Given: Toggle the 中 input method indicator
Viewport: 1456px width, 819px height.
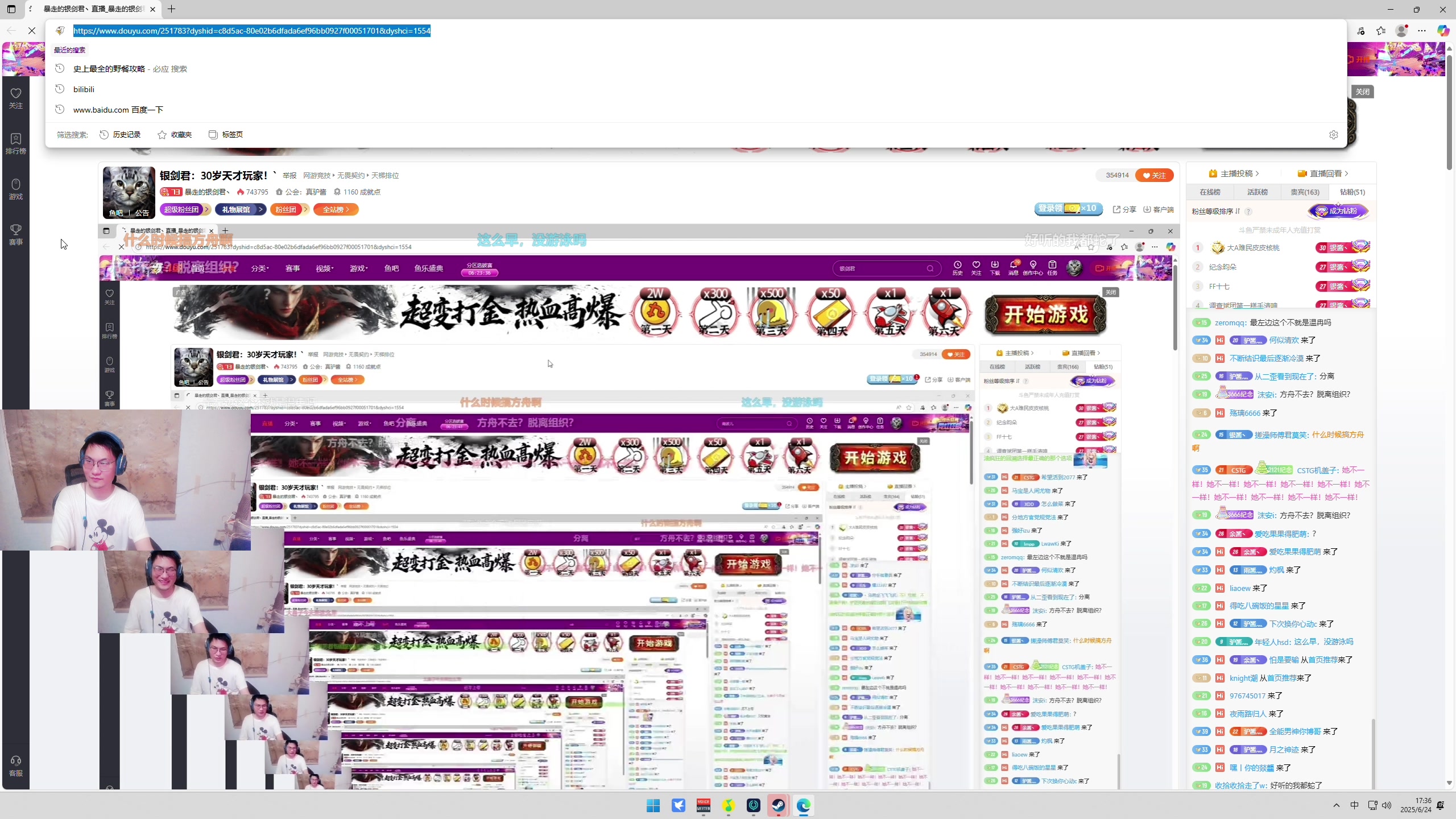Looking at the screenshot, I should tap(1354, 805).
